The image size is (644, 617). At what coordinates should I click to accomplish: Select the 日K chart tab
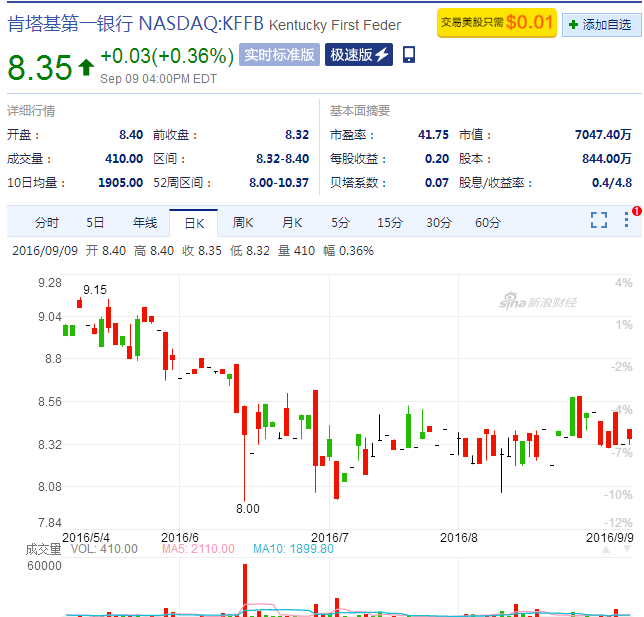(194, 223)
